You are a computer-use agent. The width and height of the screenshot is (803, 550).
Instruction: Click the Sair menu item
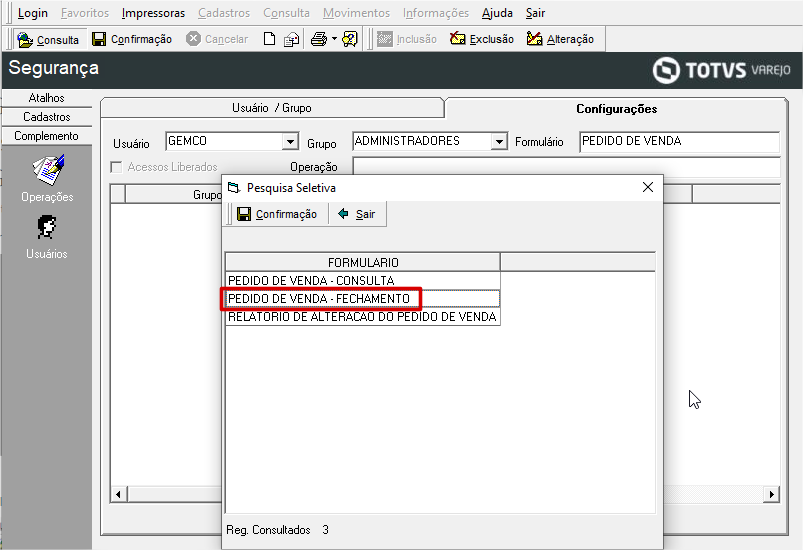pyautogui.click(x=535, y=13)
